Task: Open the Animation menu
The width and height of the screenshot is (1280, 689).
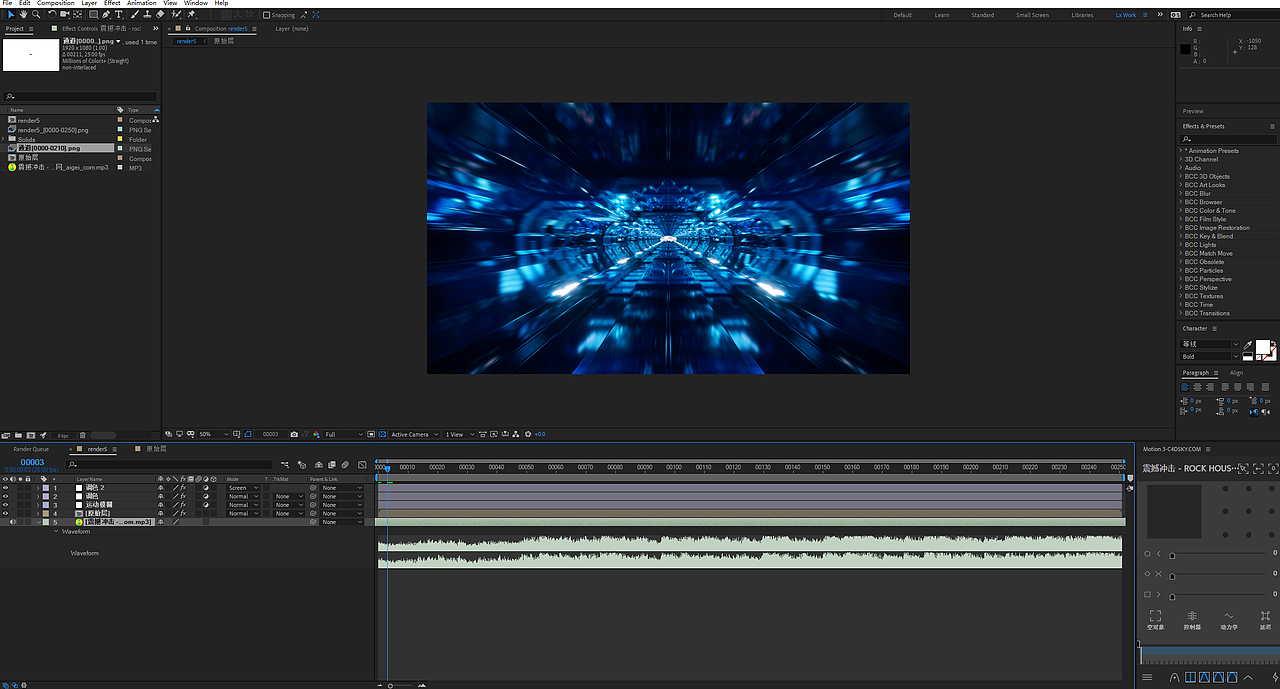Action: click(141, 3)
